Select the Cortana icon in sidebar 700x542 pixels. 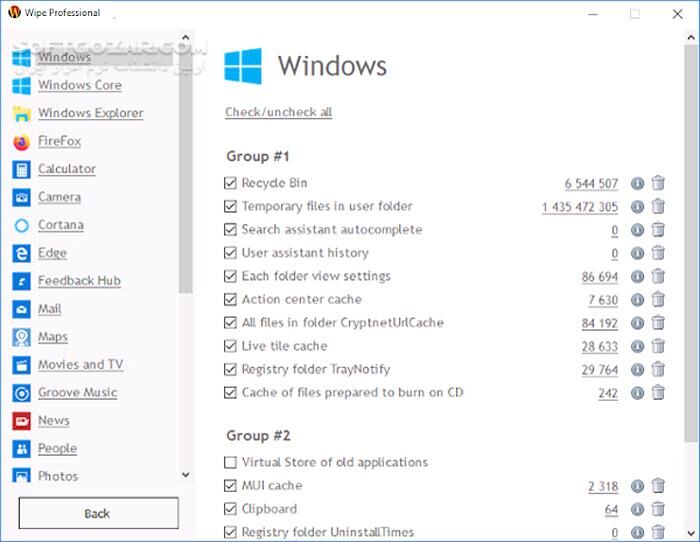[21, 226]
